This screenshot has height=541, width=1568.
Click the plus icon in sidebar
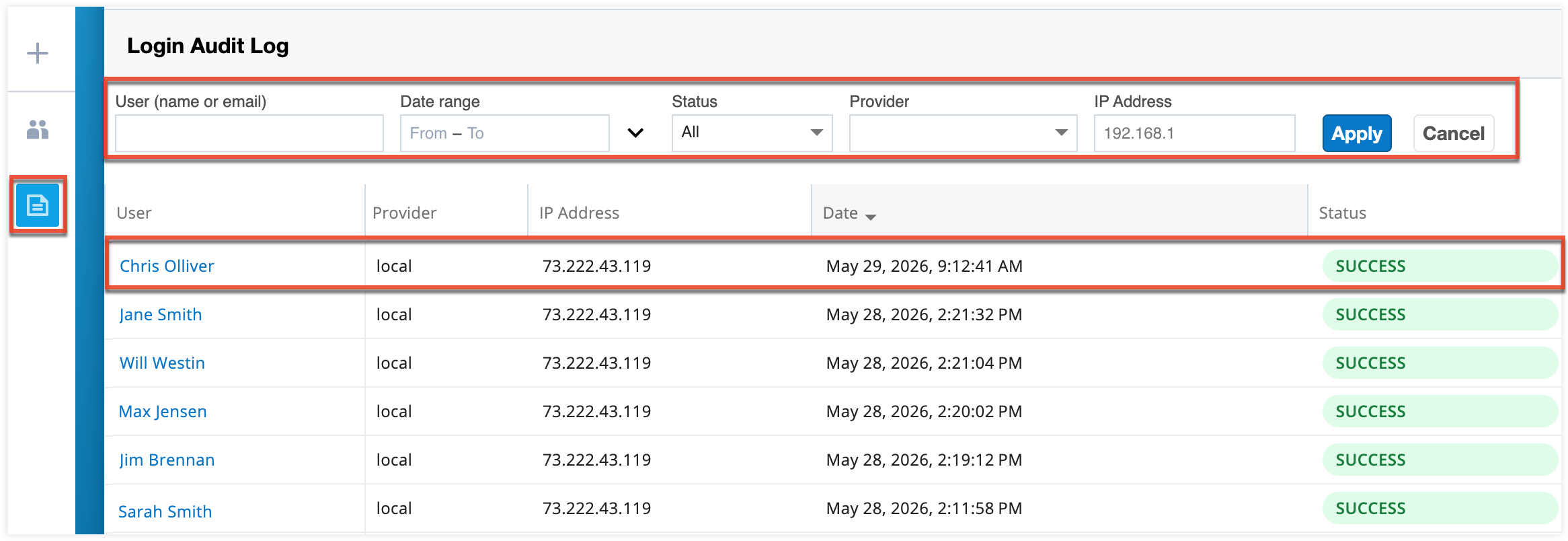click(x=38, y=53)
